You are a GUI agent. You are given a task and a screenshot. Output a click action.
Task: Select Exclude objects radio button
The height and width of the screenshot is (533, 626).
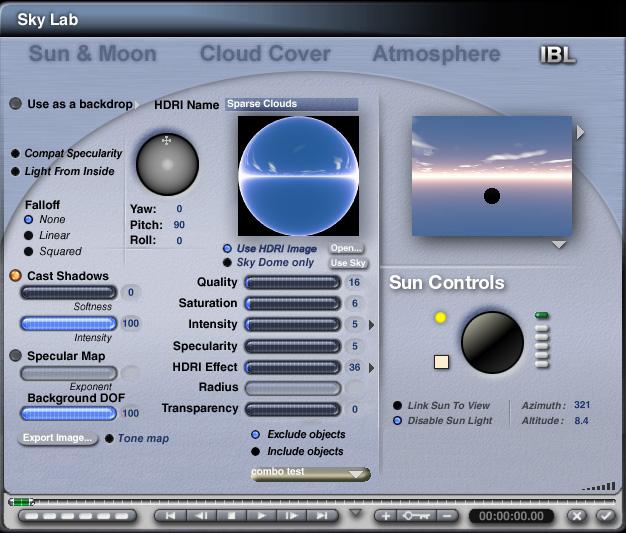256,434
